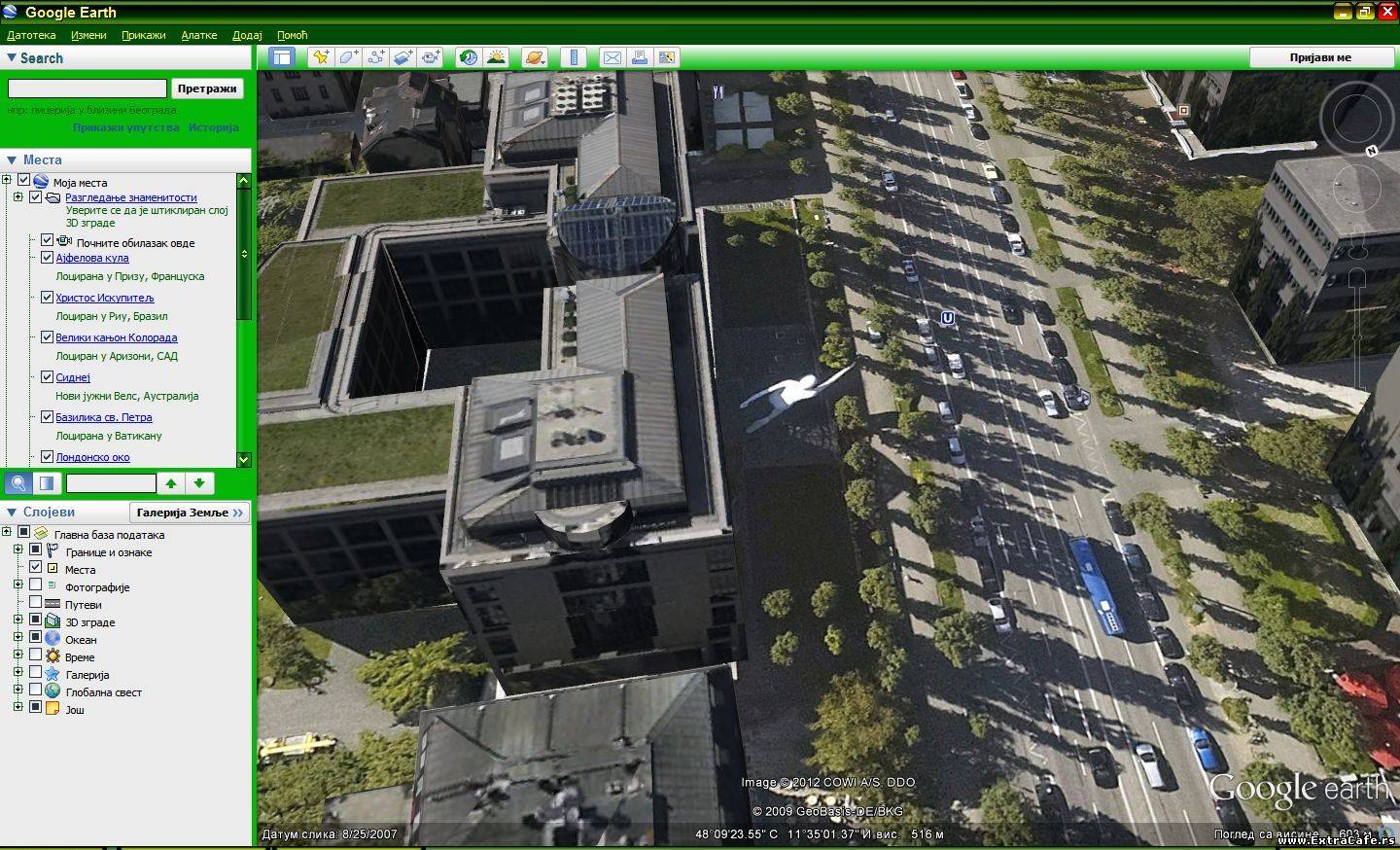Screen dimensions: 1400x850
Task: Open the Датотека menu
Action: [31, 35]
